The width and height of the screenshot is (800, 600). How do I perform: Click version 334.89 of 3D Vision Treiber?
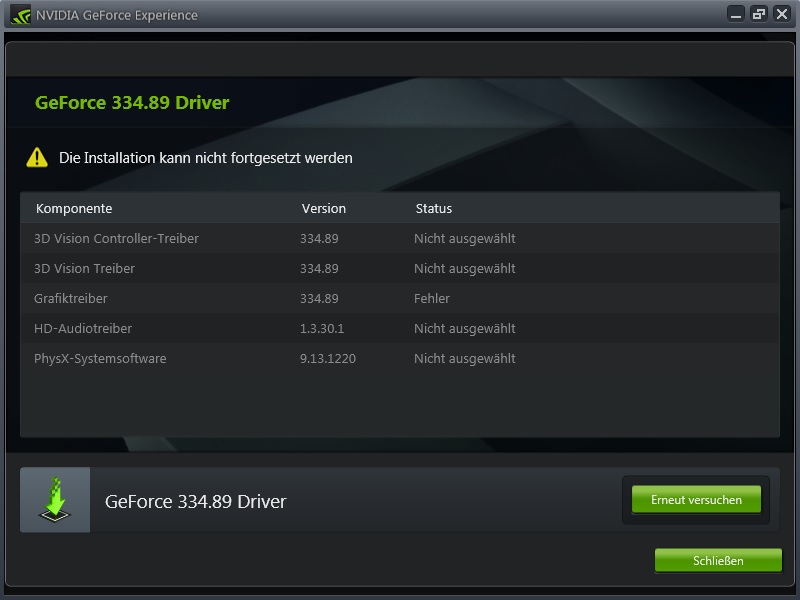tap(319, 268)
